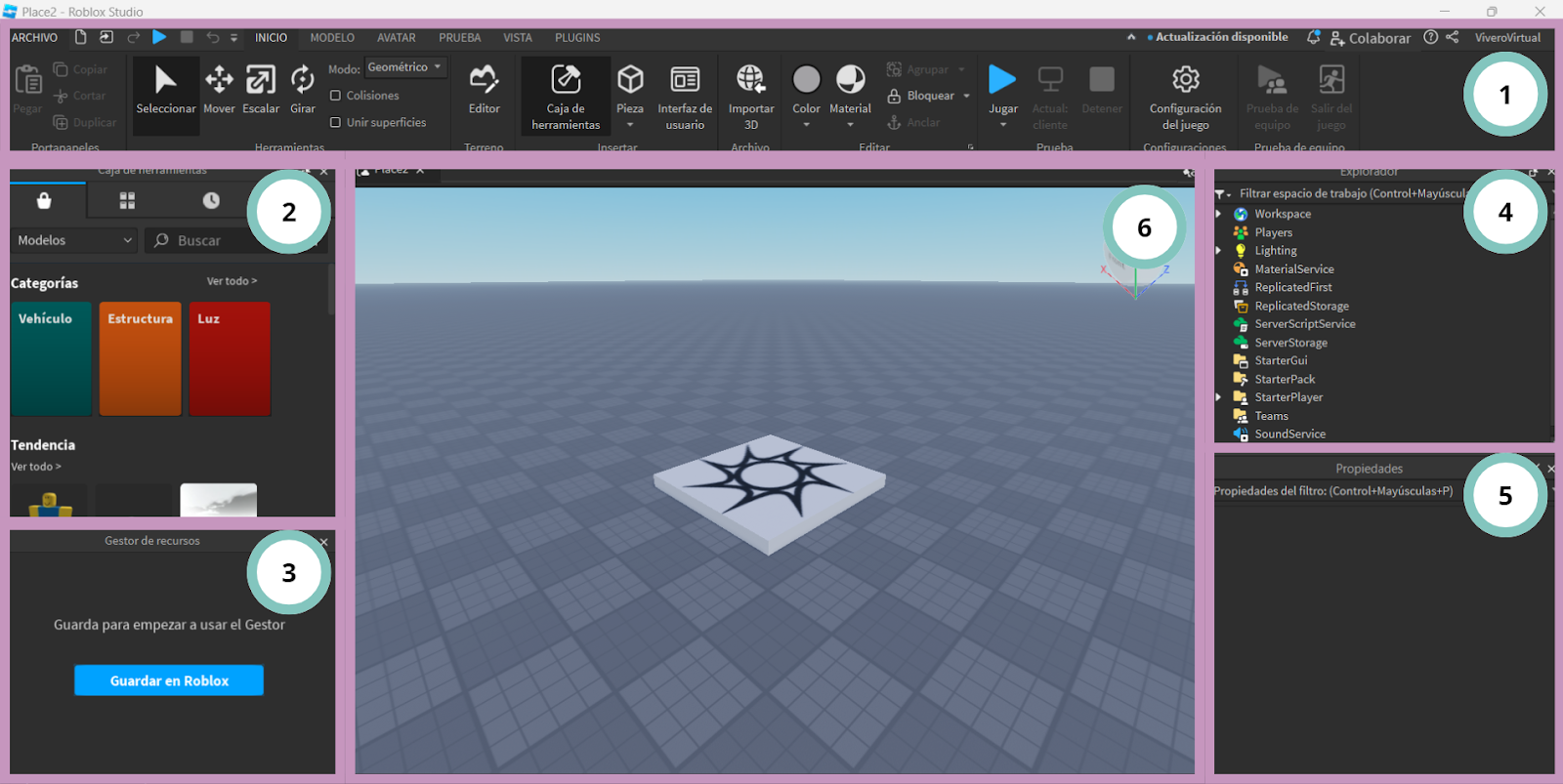
Task: Click Ver todo link next to Categorías
Action: [x=232, y=281]
